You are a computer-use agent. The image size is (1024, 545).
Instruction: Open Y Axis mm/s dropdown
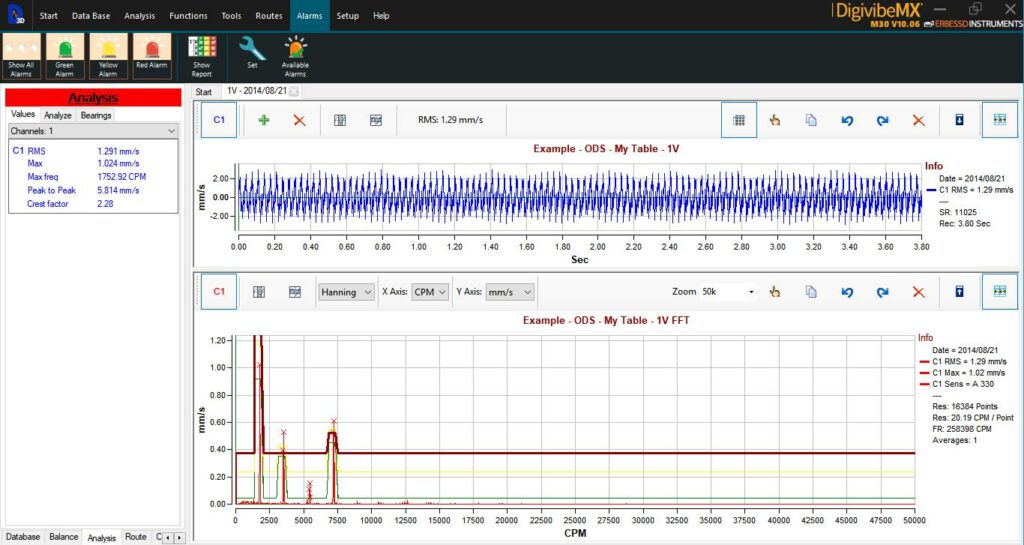point(509,292)
